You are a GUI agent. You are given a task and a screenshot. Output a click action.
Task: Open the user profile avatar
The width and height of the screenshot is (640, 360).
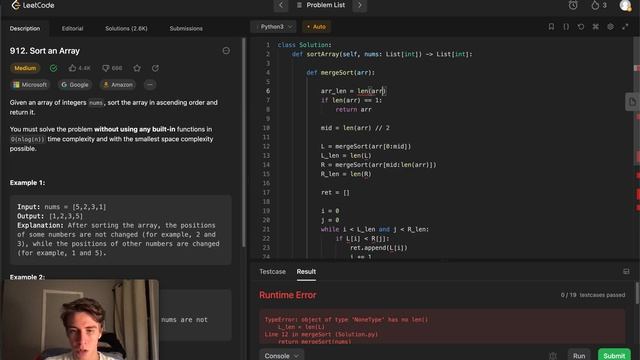[x=625, y=5]
